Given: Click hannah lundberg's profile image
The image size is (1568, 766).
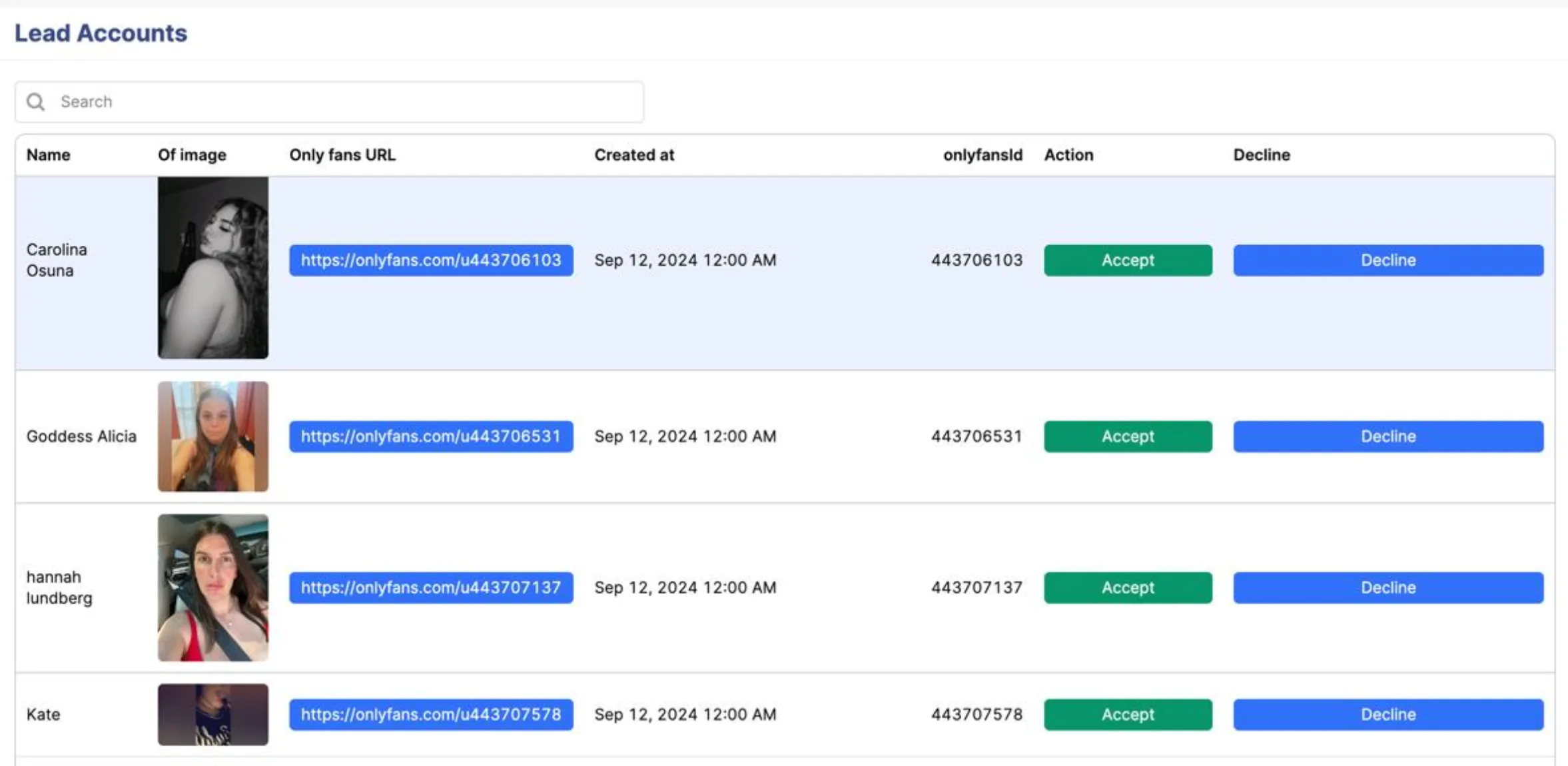Looking at the screenshot, I should (x=212, y=587).
